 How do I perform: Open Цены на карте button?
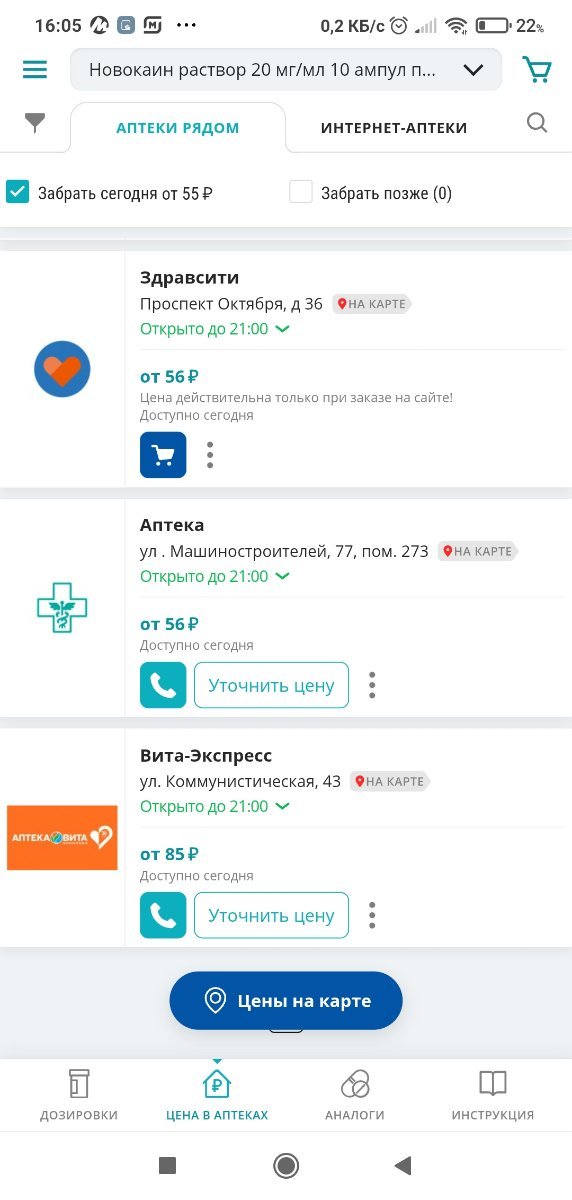[286, 1000]
